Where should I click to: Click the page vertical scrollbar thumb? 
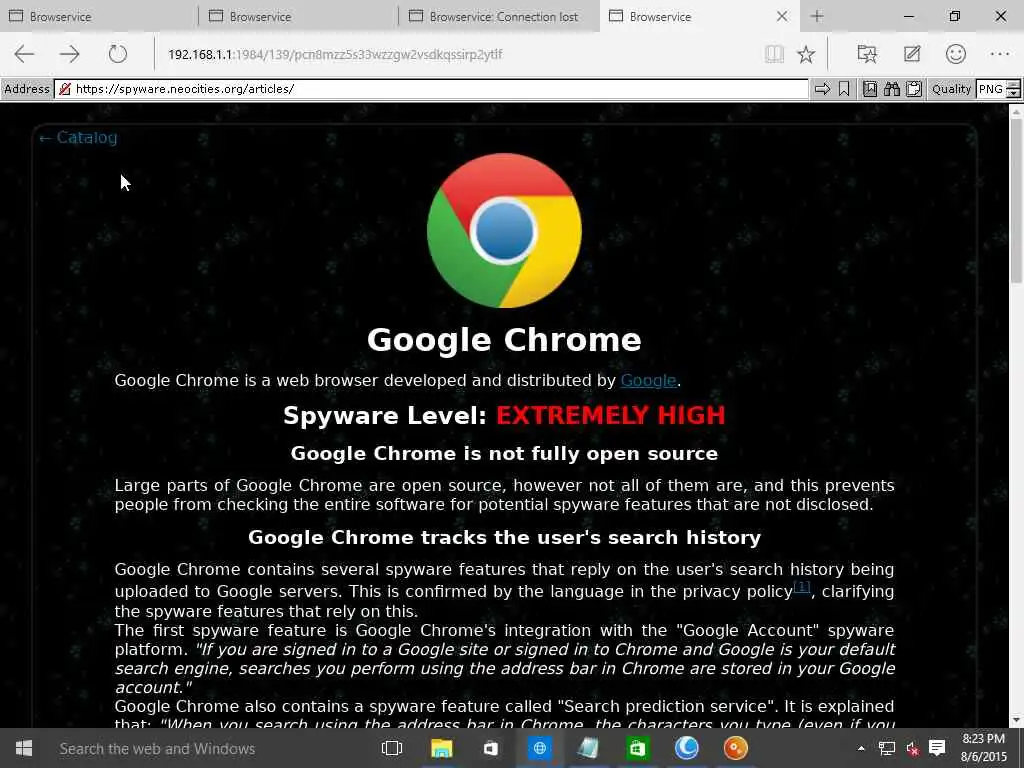1016,199
